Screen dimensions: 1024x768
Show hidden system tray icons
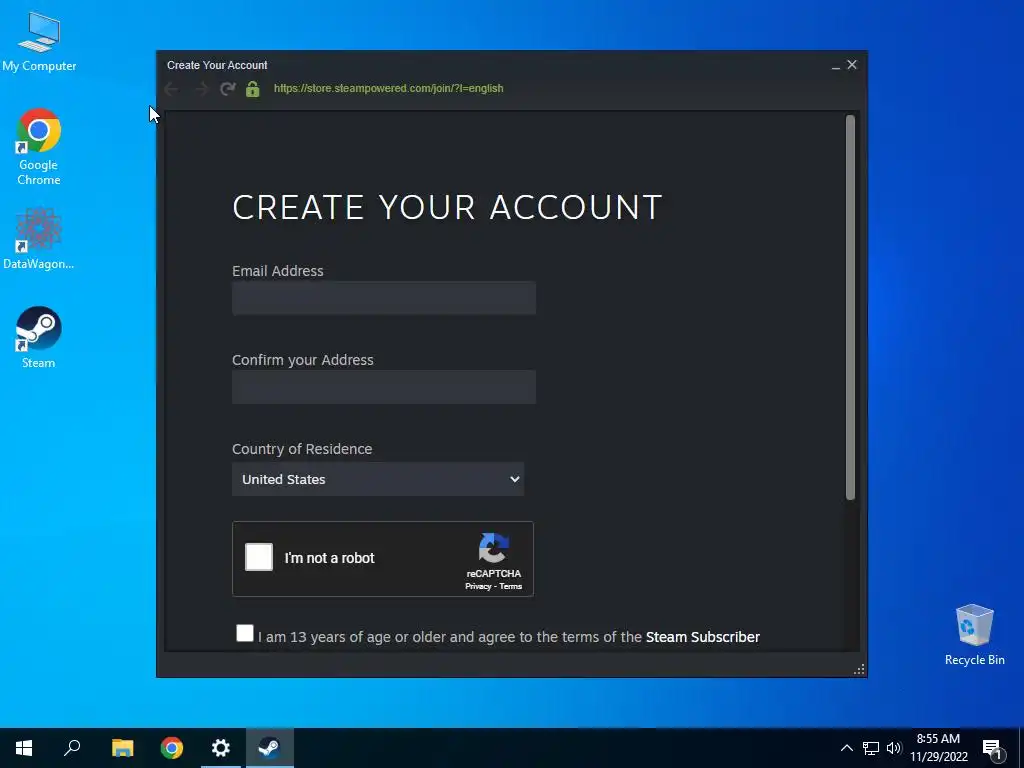coord(846,748)
